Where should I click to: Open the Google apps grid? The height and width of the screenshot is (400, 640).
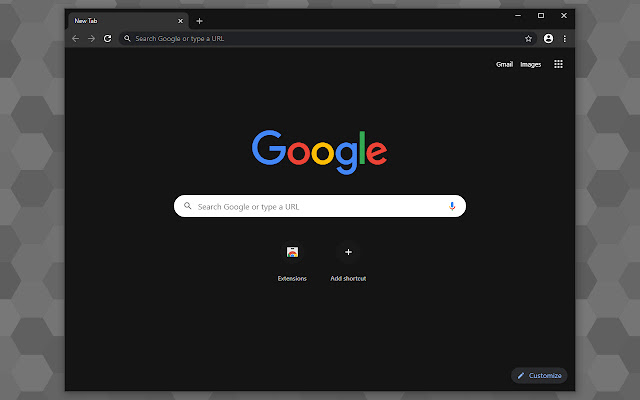coord(558,64)
